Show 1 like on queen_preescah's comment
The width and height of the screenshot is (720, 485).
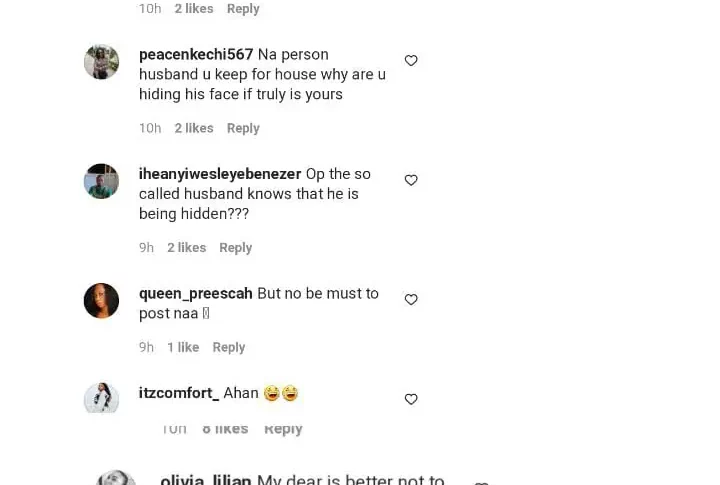183,347
